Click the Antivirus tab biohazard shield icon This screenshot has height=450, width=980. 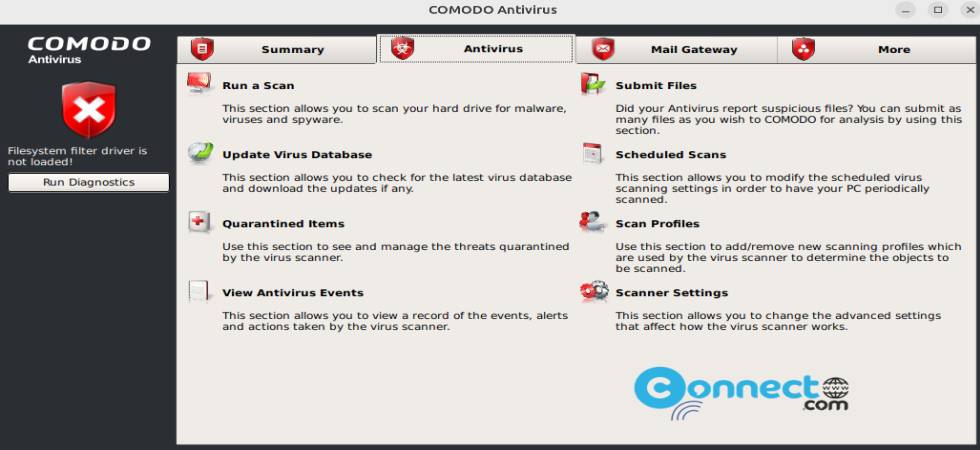(x=402, y=48)
